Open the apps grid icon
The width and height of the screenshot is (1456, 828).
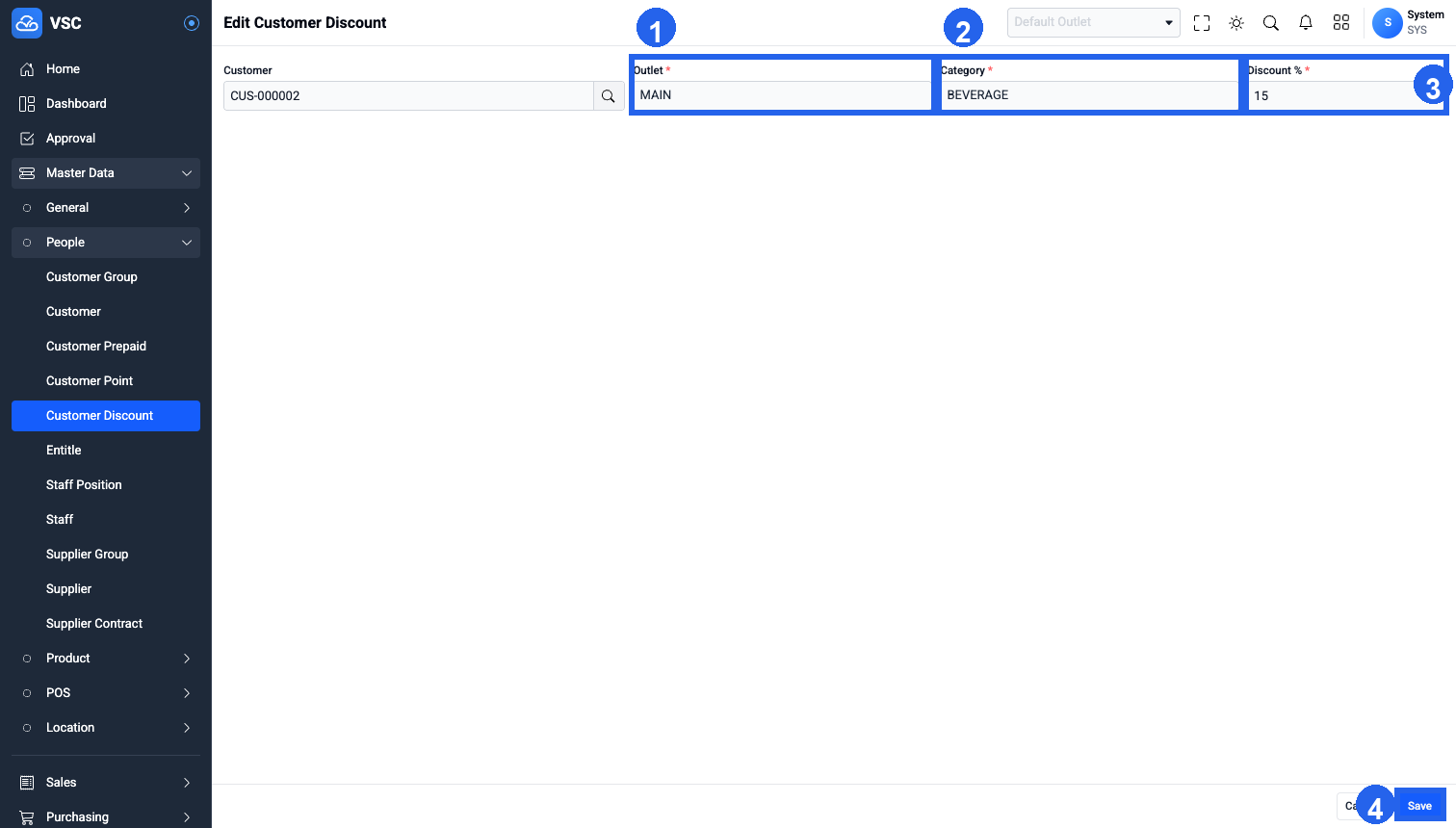tap(1340, 23)
